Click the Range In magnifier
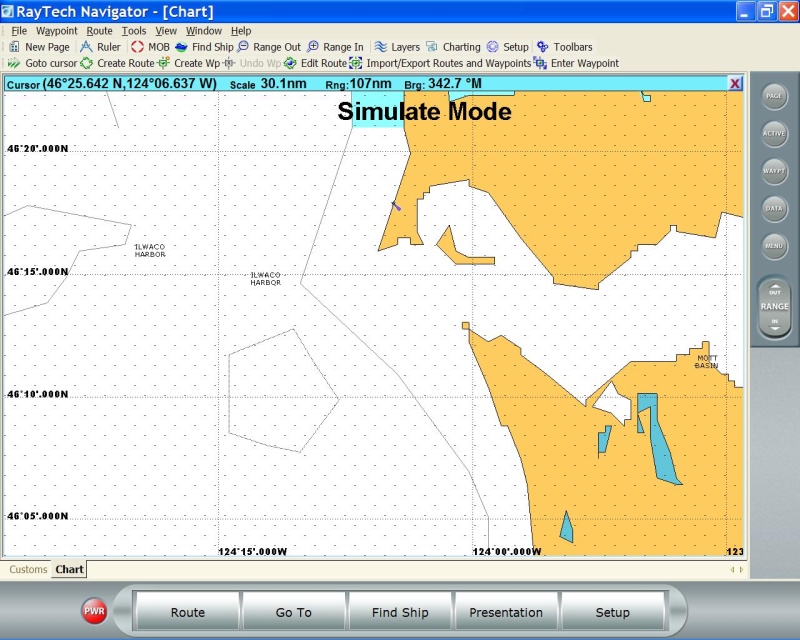 click(313, 47)
